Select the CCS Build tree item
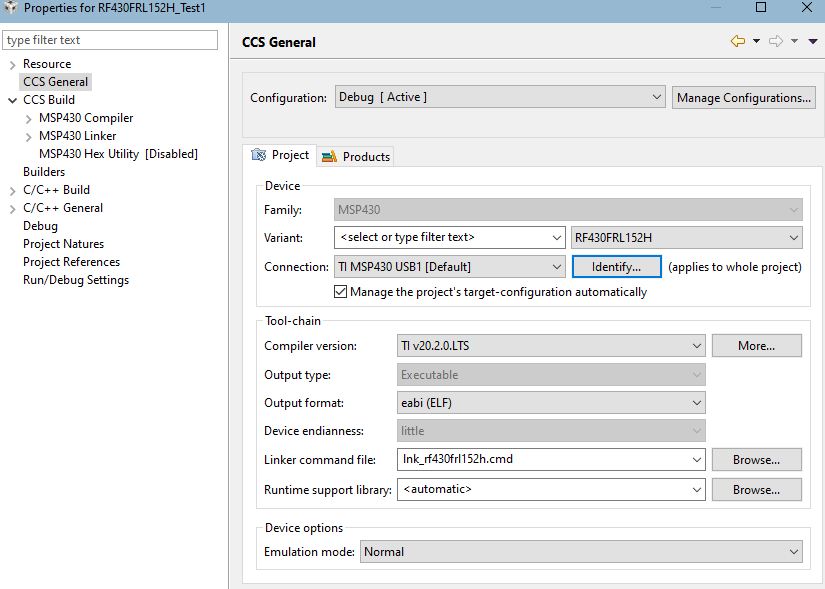The image size is (825, 589). click(x=49, y=100)
